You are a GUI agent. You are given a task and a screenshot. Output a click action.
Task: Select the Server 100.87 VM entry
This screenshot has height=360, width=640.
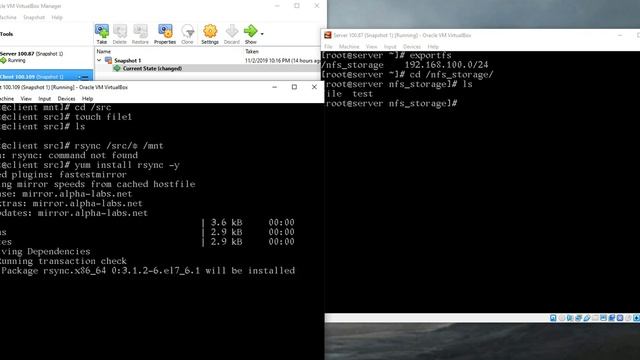coord(46,57)
